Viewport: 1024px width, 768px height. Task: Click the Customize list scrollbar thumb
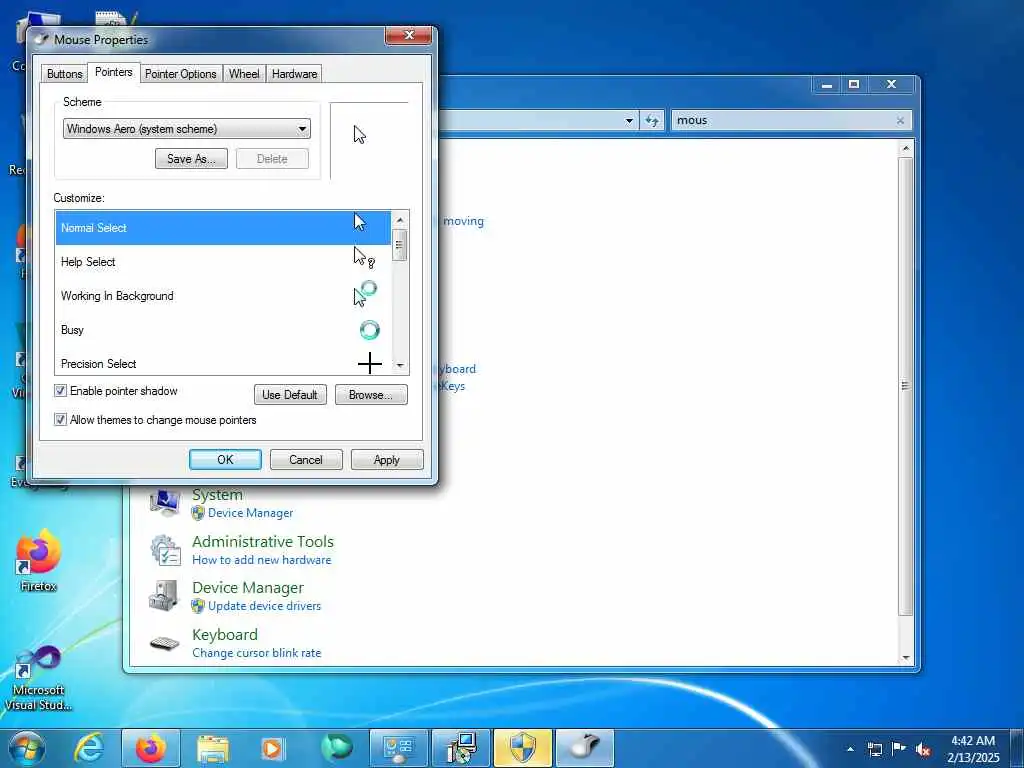point(400,245)
